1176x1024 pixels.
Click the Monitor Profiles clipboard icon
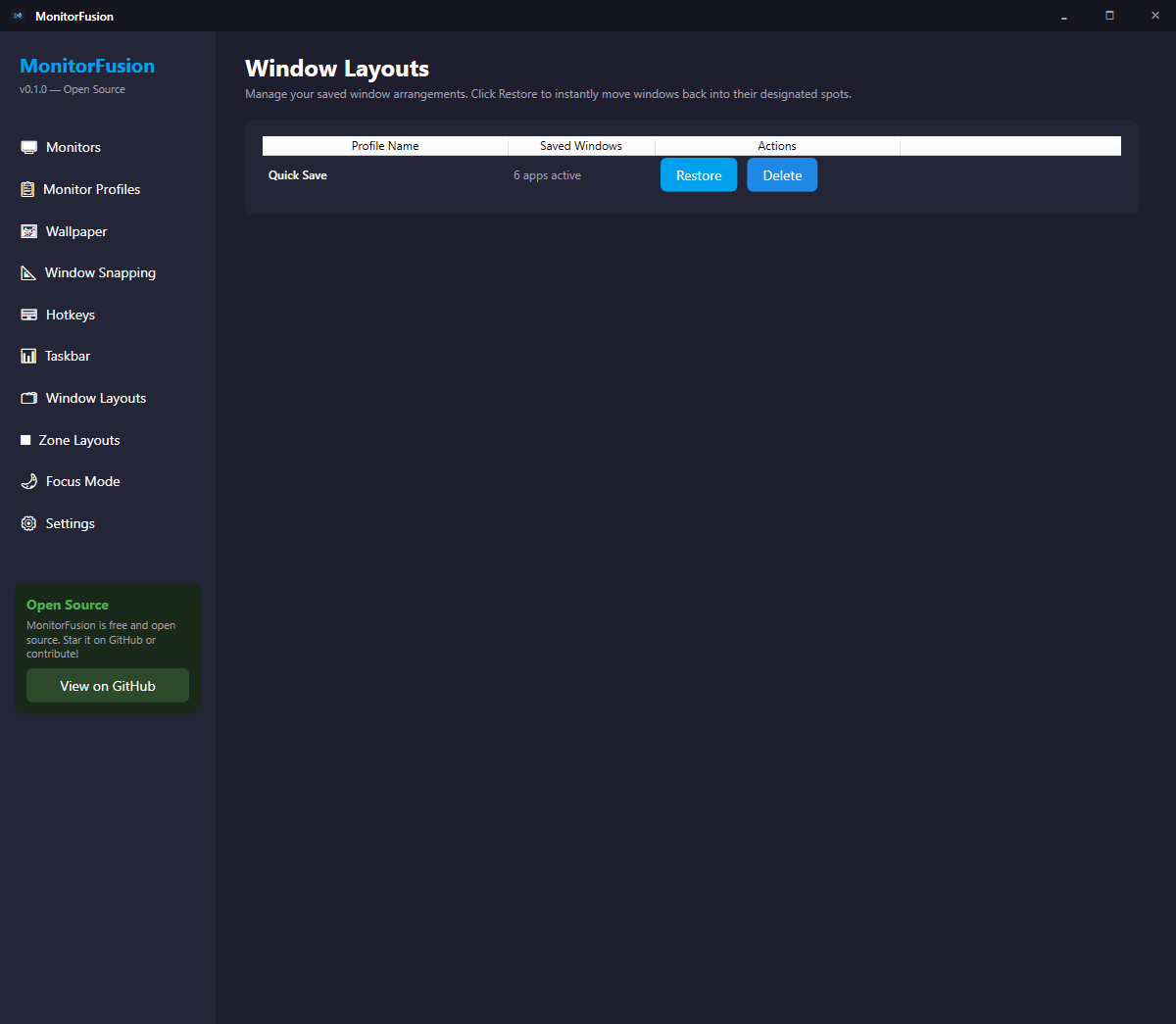[x=27, y=189]
